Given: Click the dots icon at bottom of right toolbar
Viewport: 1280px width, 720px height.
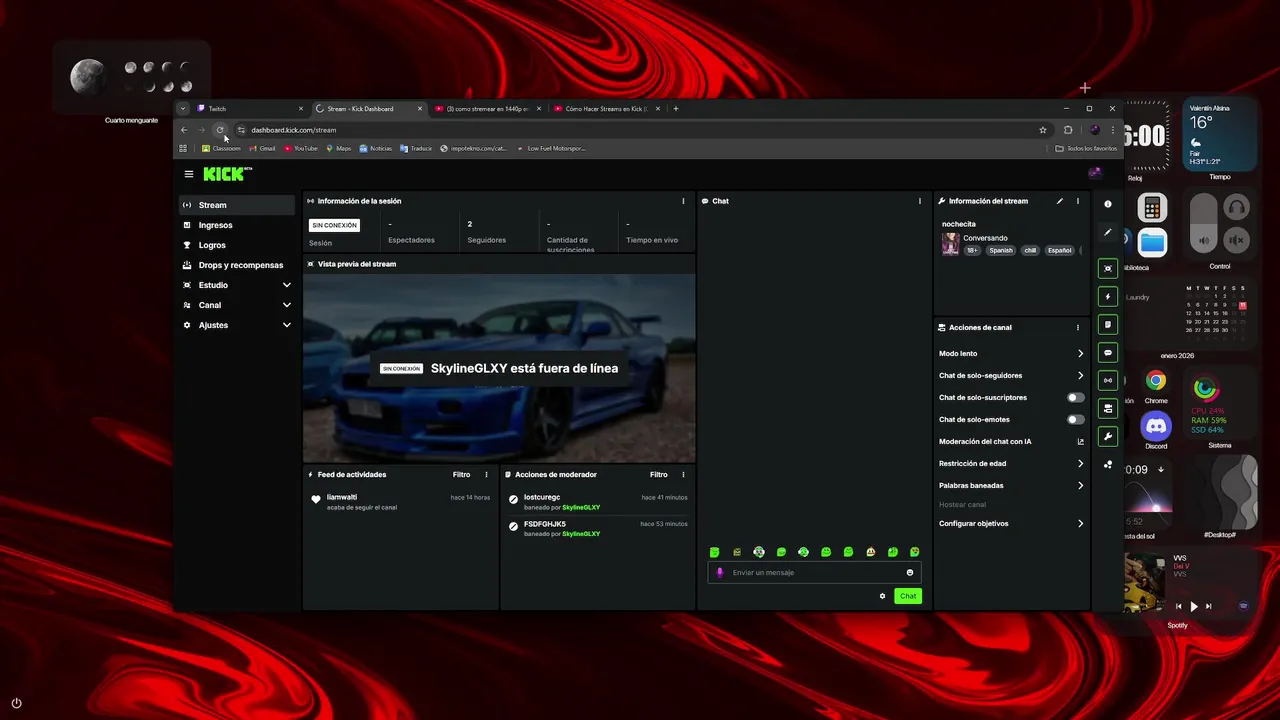Looking at the screenshot, I should click(1107, 465).
